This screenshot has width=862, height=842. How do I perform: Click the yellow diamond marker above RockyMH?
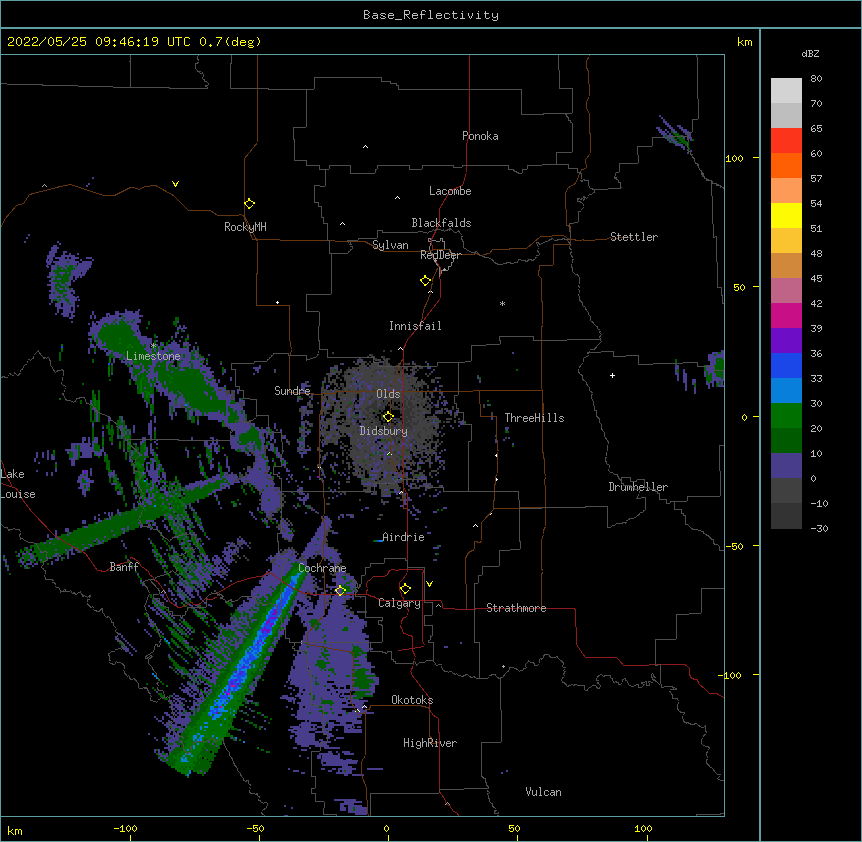[x=250, y=204]
